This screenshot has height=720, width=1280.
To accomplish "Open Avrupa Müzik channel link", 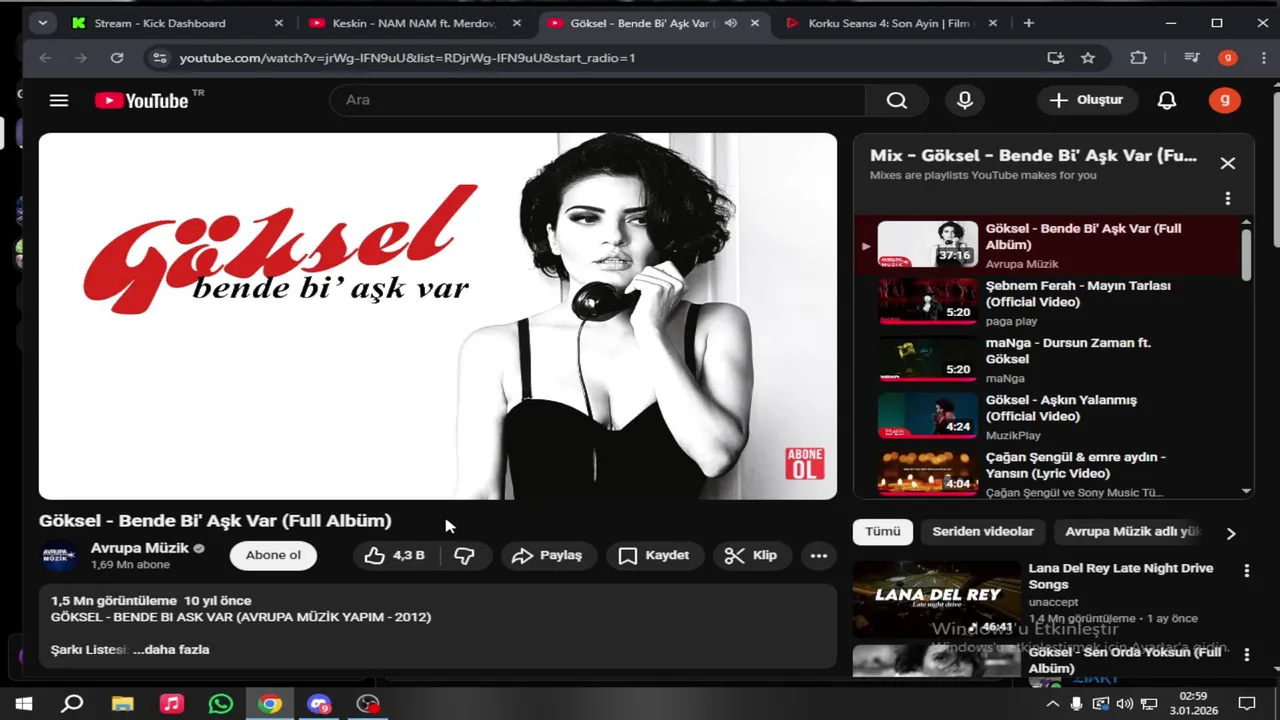I will point(139,548).
